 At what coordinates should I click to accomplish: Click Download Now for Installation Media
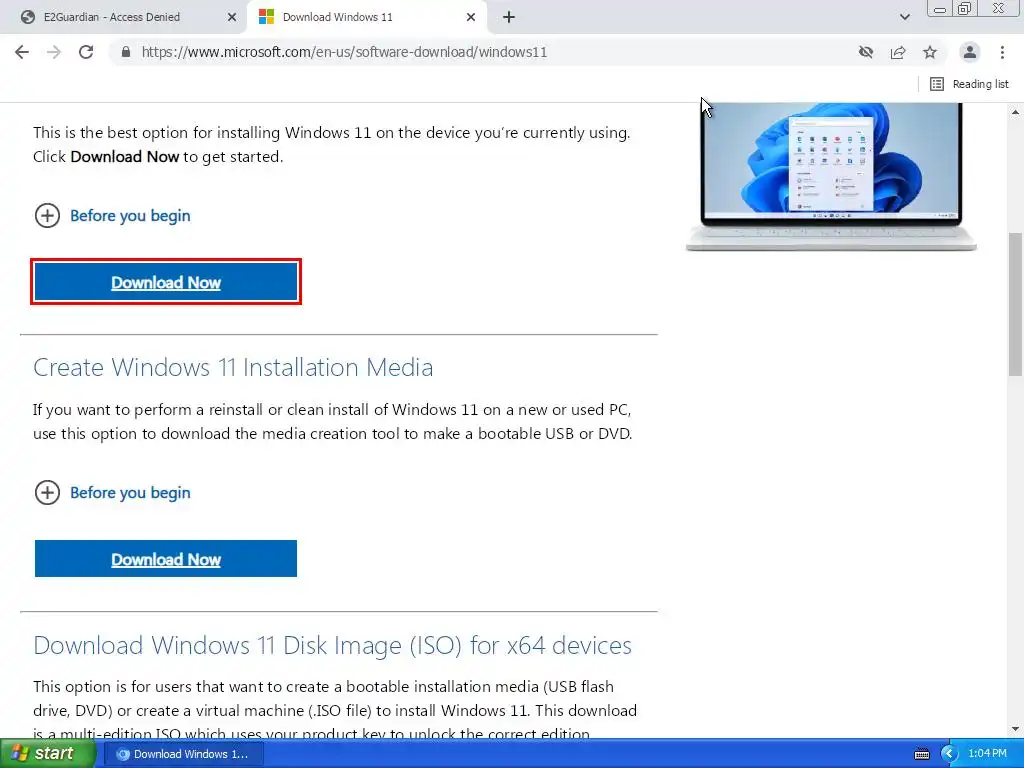point(166,559)
